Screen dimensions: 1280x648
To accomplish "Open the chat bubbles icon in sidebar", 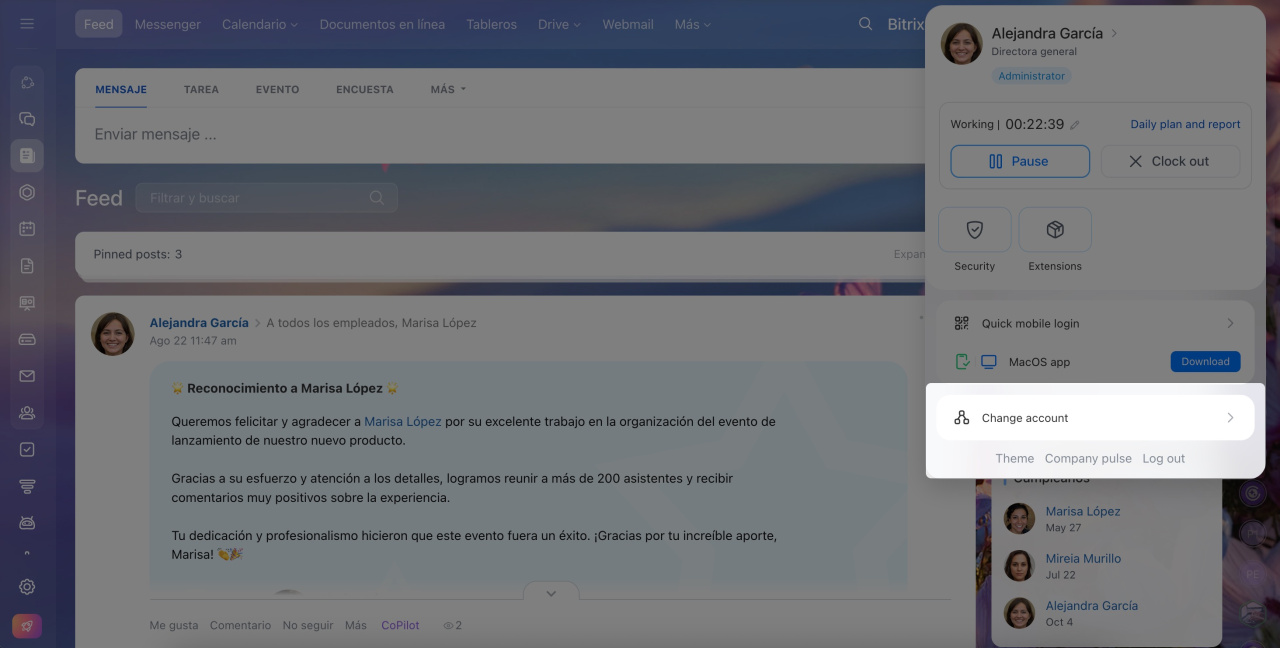I will tap(27, 119).
